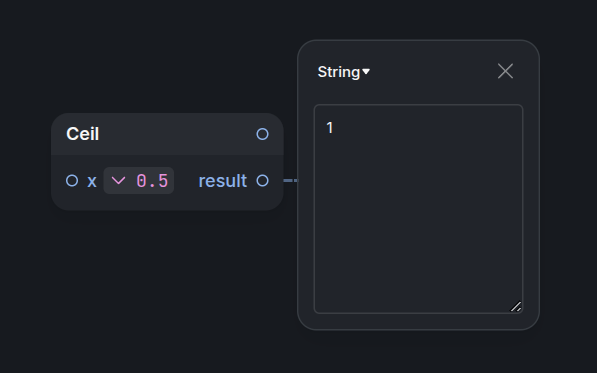Click empty canvas above the Ceil node

pos(168,57)
